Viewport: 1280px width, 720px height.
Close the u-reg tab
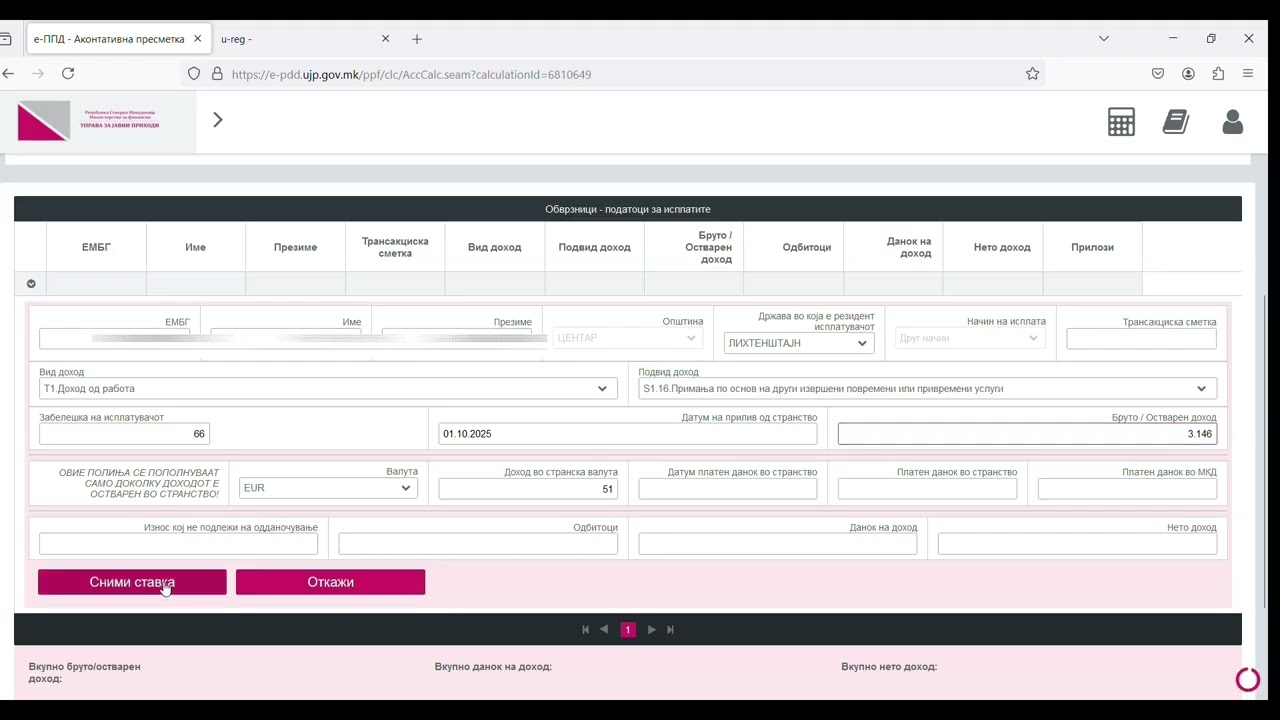coord(385,39)
